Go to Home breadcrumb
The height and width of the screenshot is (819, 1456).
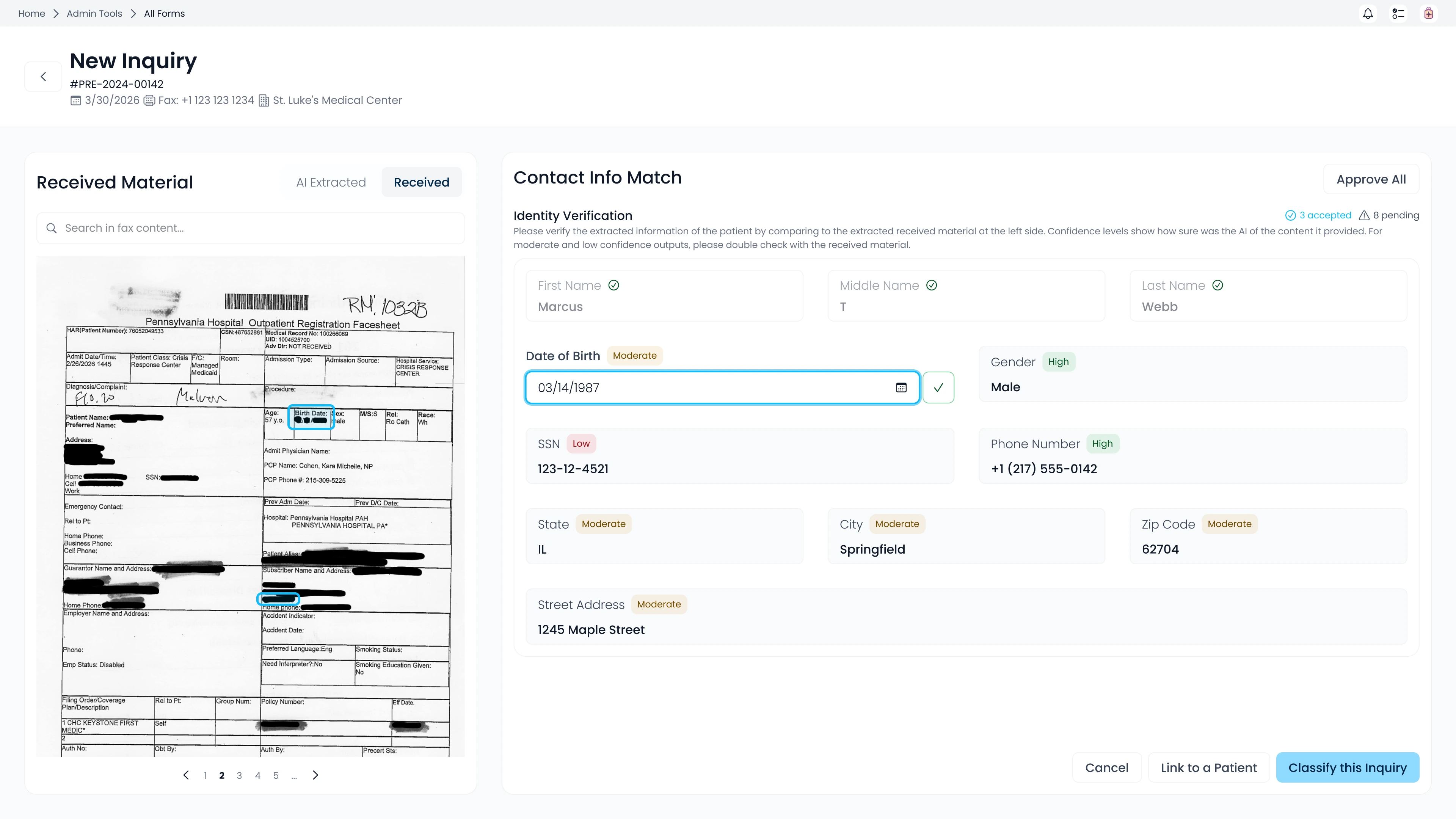point(31,14)
